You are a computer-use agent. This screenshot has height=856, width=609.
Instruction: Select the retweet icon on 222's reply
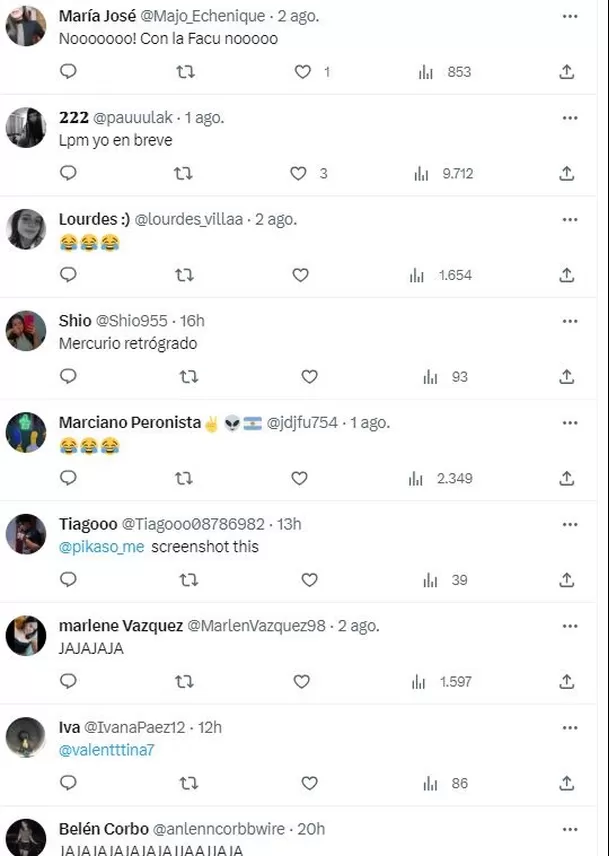pyautogui.click(x=182, y=173)
